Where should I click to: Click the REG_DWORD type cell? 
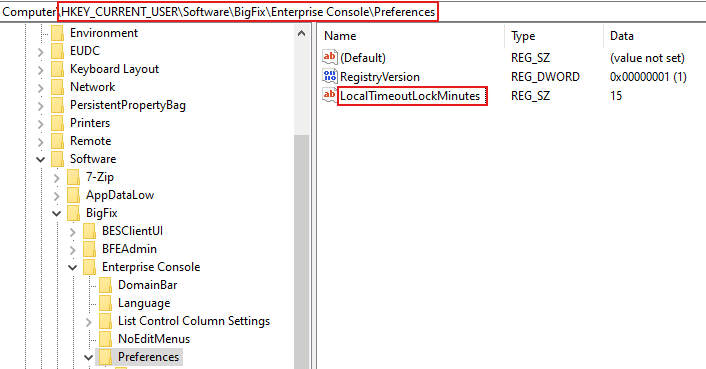click(x=545, y=77)
